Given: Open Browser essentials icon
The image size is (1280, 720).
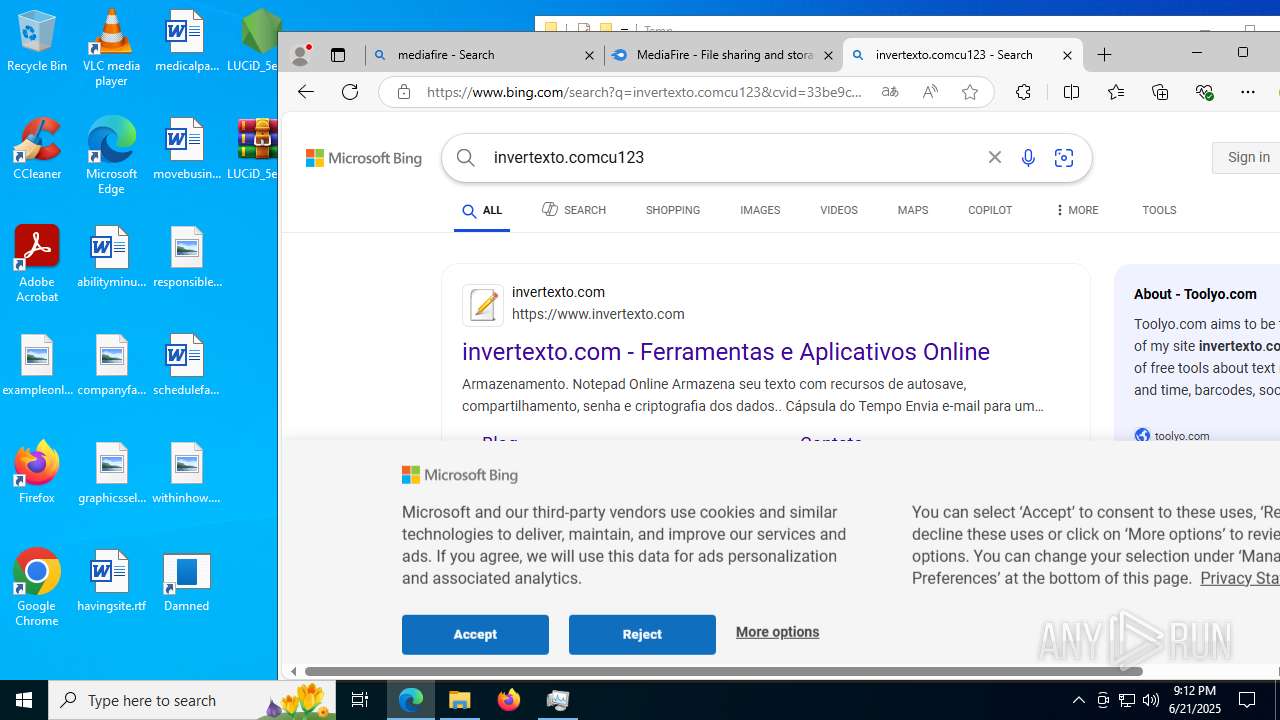Looking at the screenshot, I should pos(1204,92).
